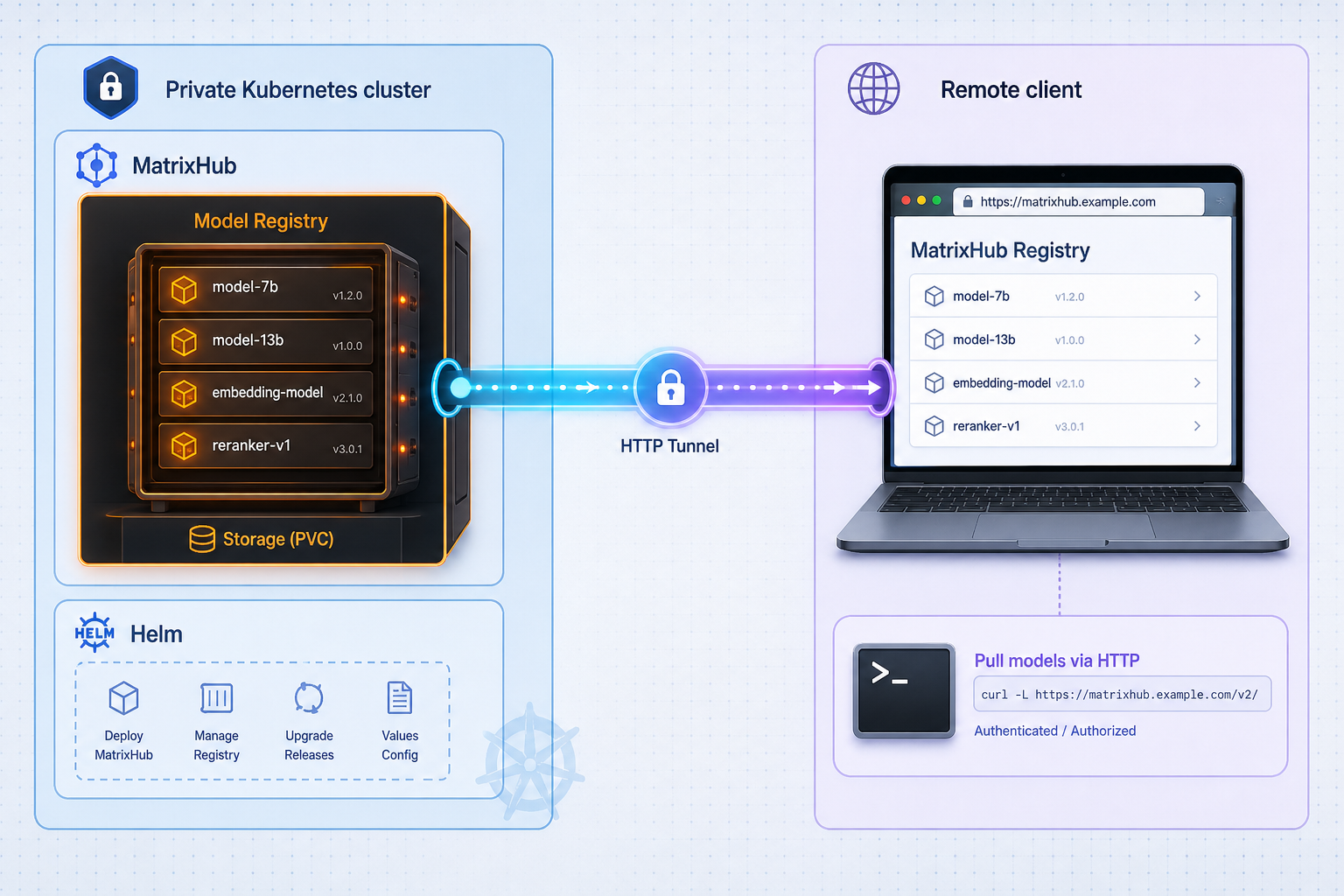The width and height of the screenshot is (1344, 896).
Task: Click the orange cube icon beside reranker-v1
Action: click(x=184, y=446)
